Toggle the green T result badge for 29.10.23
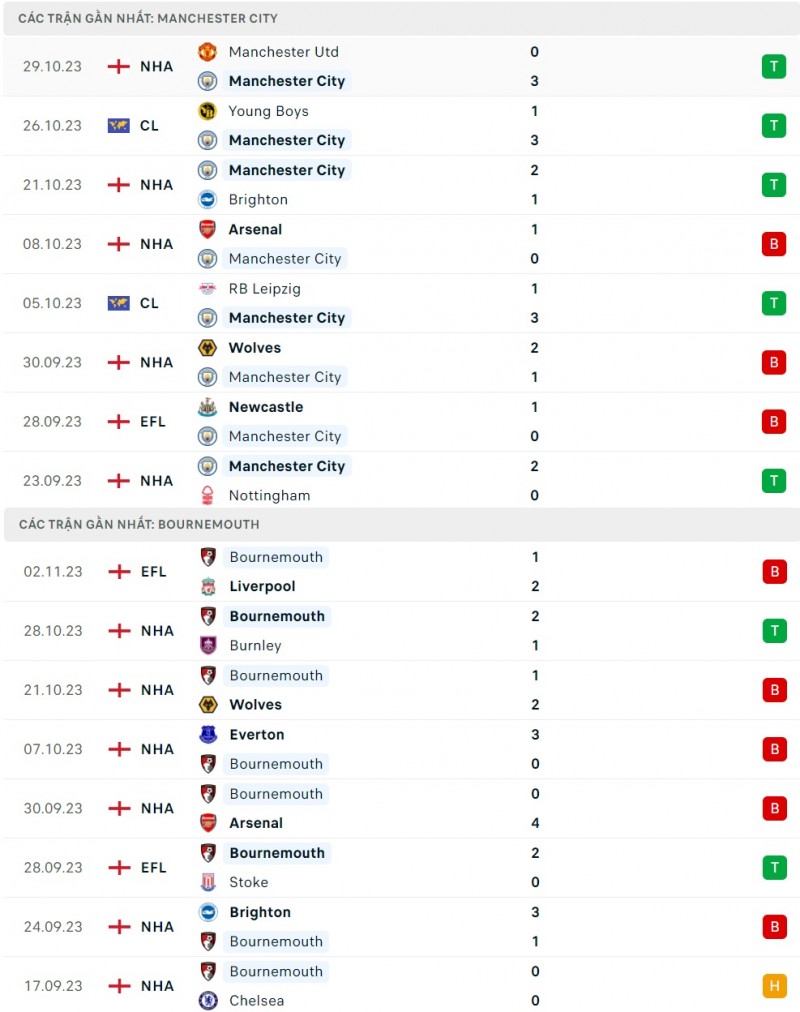The image size is (800, 1012). pyautogui.click(x=773, y=66)
